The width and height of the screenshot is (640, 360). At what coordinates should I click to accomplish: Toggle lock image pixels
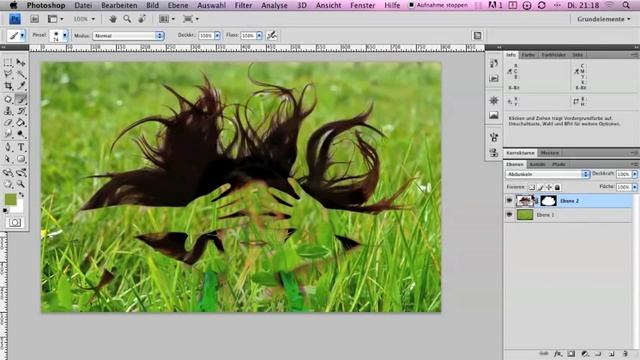pyautogui.click(x=540, y=187)
